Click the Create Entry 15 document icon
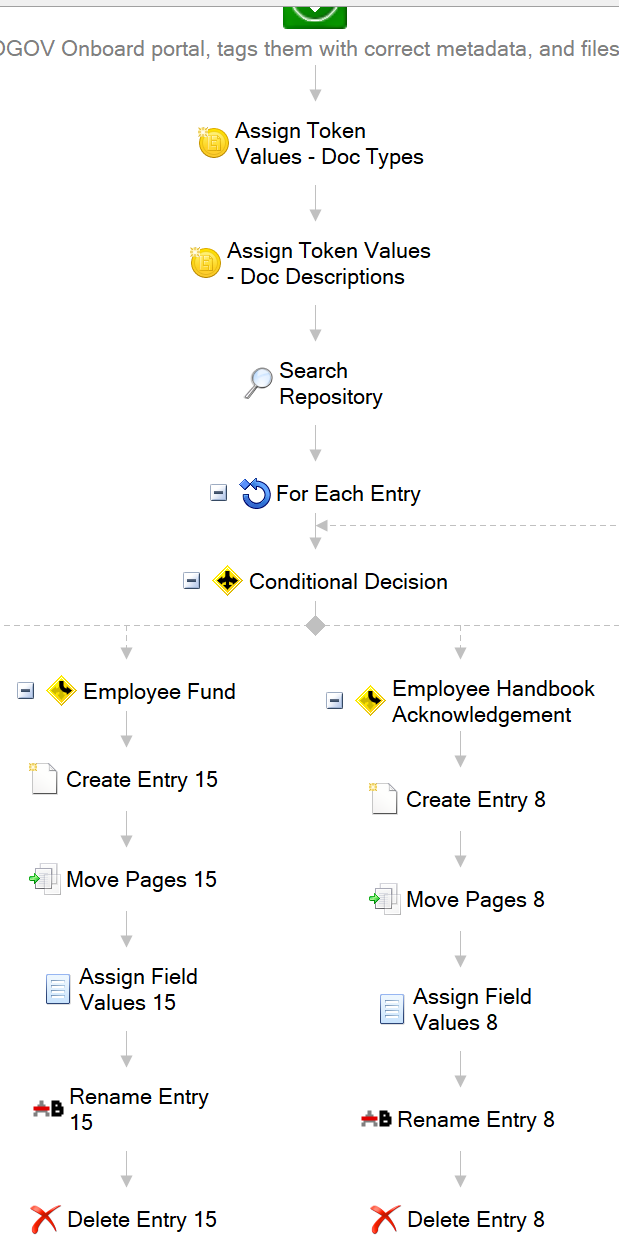Viewport: 619px width, 1249px height. pos(44,779)
